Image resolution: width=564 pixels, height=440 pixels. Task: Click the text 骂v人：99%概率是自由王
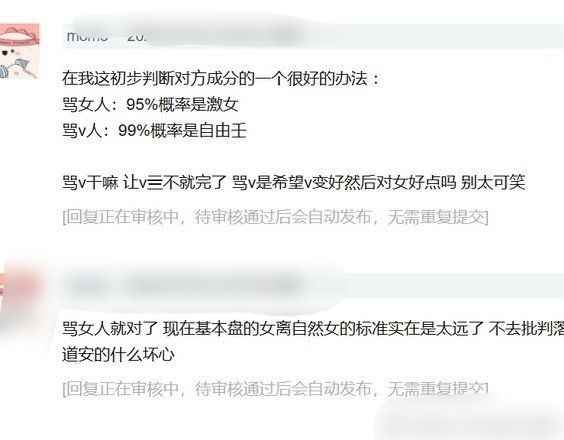[x=154, y=130]
